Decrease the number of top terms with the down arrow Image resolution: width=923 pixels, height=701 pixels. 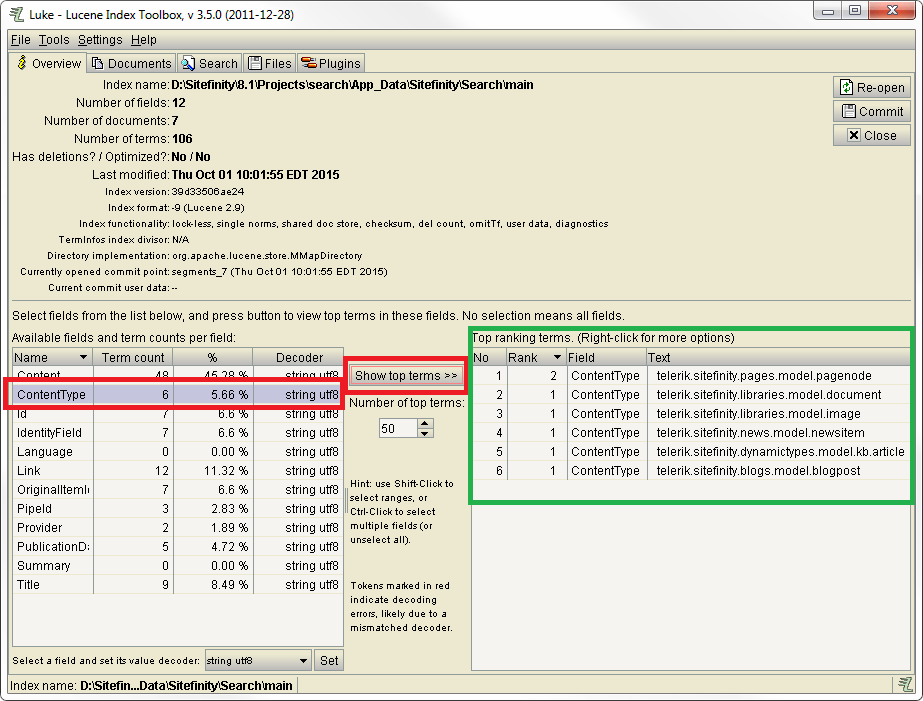click(425, 433)
